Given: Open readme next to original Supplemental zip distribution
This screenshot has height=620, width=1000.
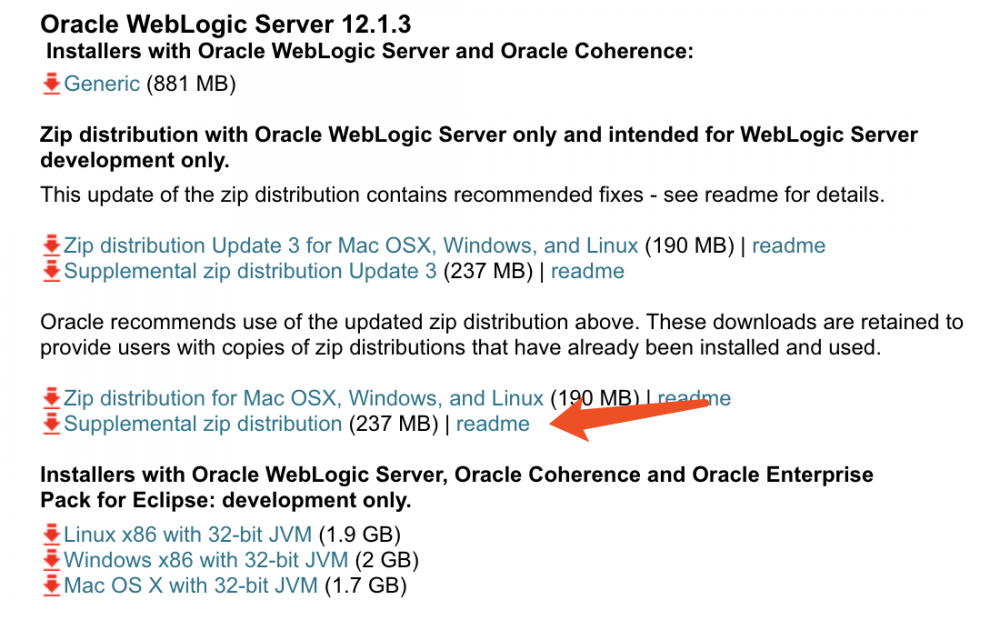Looking at the screenshot, I should pyautogui.click(x=493, y=424).
